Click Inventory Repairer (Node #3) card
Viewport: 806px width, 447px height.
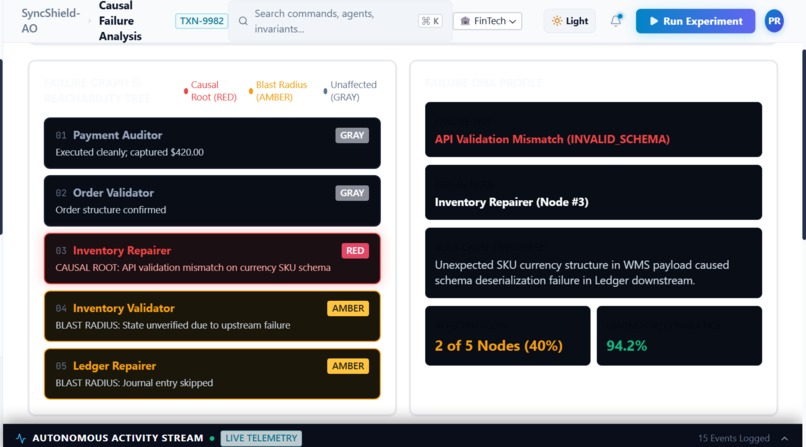point(593,192)
